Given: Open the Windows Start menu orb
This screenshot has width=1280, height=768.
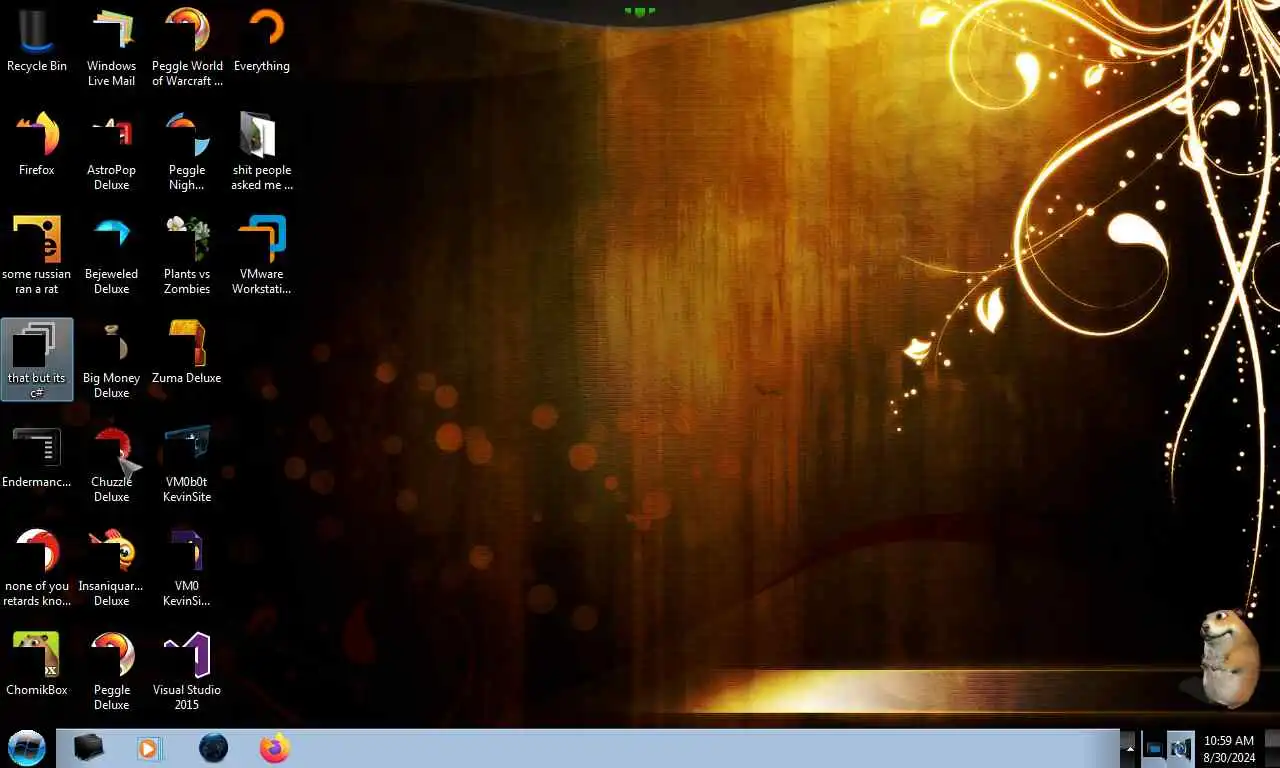Looking at the screenshot, I should (27, 748).
